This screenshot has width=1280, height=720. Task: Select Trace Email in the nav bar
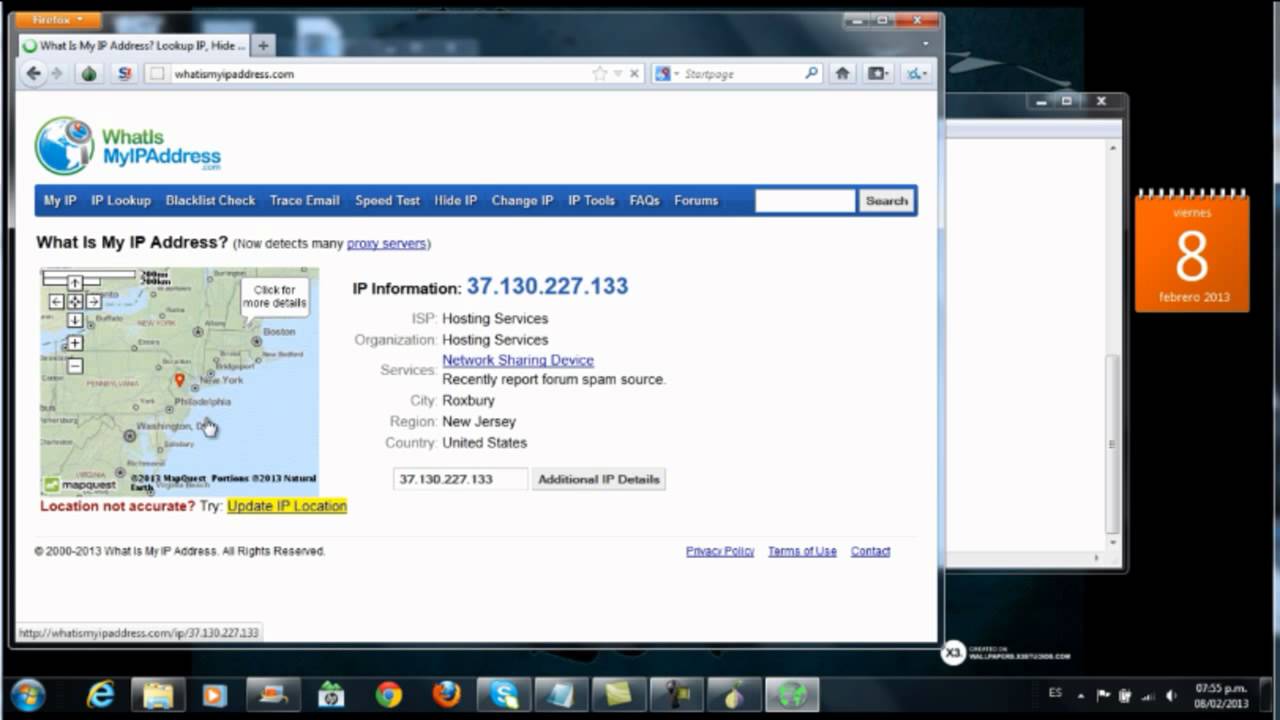305,200
